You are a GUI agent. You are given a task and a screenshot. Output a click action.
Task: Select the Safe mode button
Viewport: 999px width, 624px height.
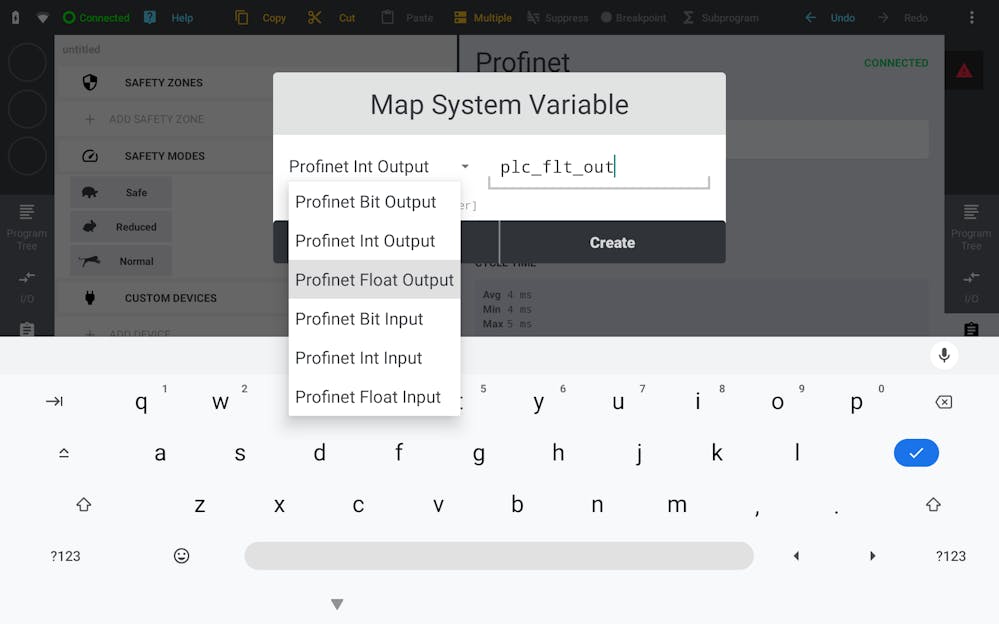[x=120, y=192]
